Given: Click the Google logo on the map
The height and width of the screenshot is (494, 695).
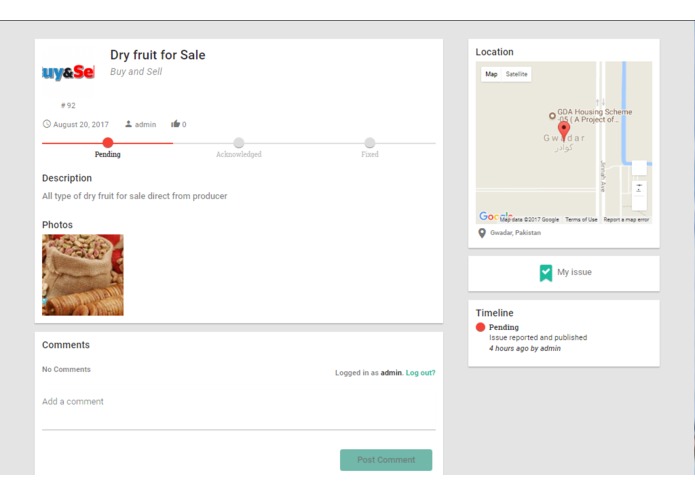Looking at the screenshot, I should [495, 216].
